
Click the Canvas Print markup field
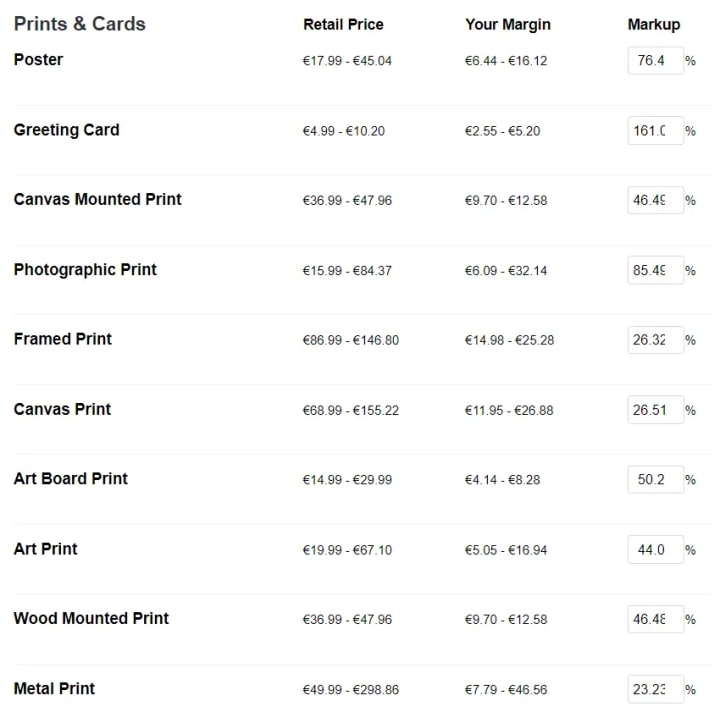655,410
